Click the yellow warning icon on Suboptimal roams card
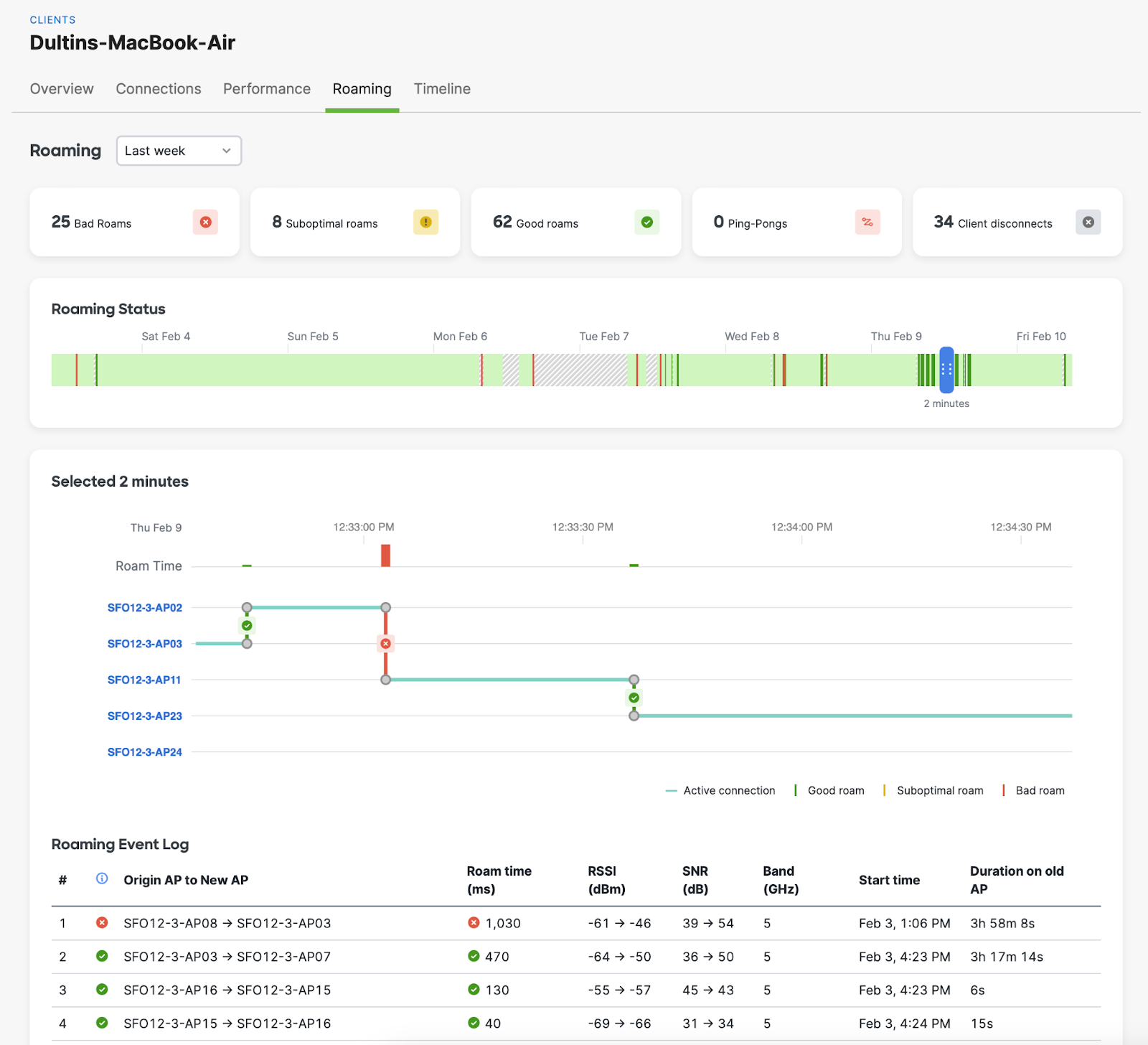1148x1045 pixels. [425, 222]
